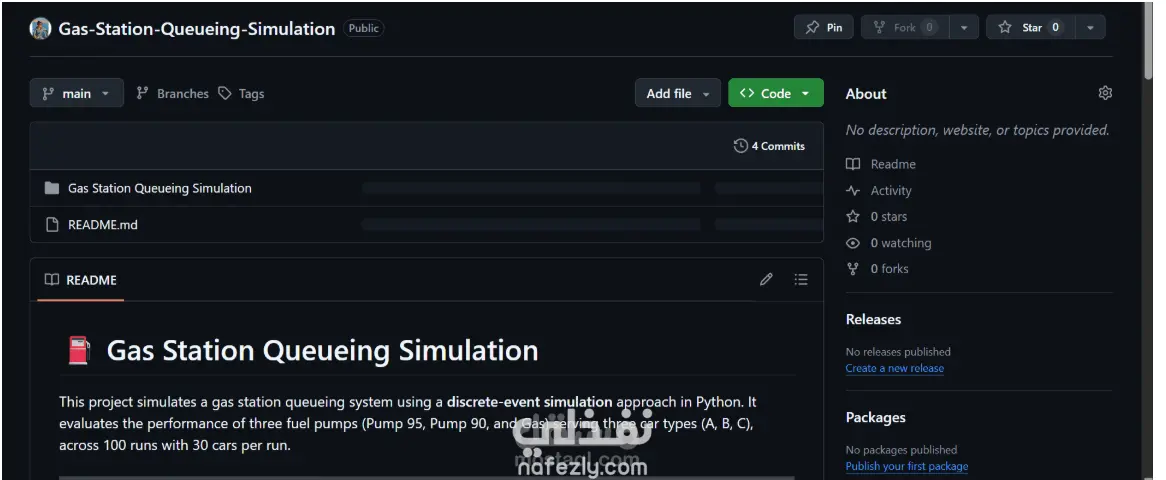1166x480 pixels.
Task: Edit README with the pencil icon
Action: pos(766,280)
